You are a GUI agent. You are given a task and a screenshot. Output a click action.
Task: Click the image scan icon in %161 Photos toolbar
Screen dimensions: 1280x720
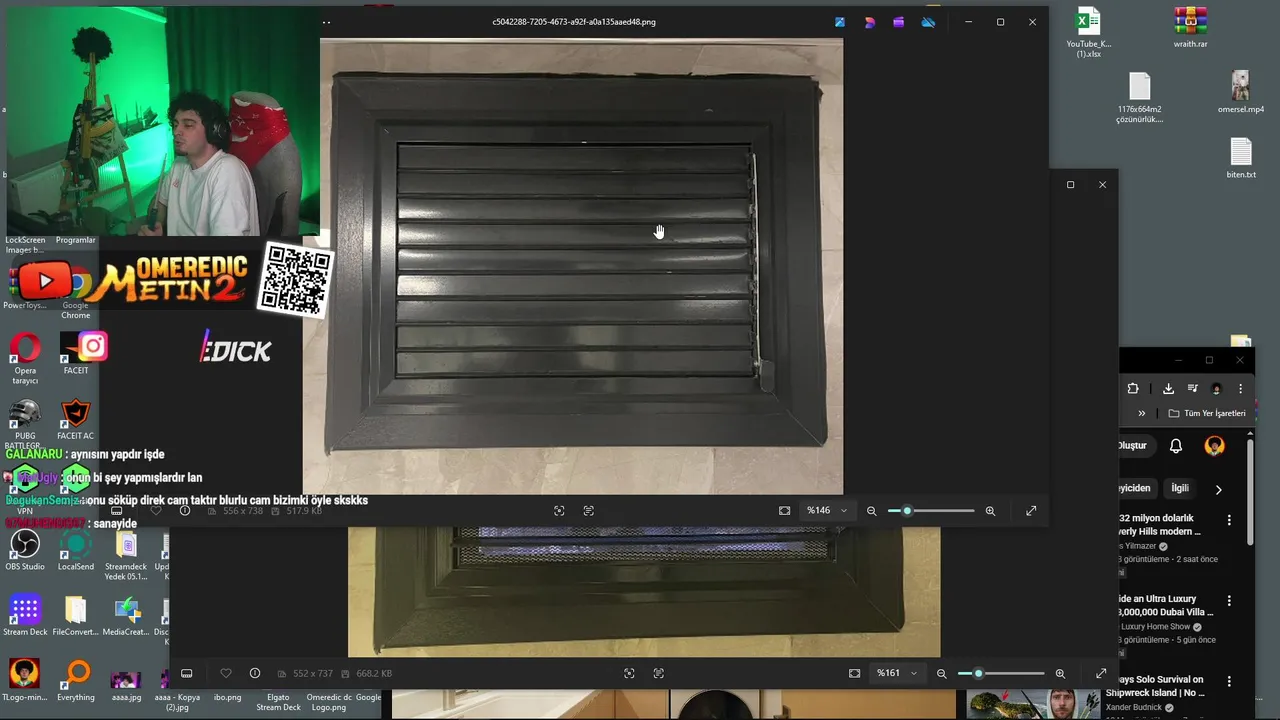click(x=629, y=673)
